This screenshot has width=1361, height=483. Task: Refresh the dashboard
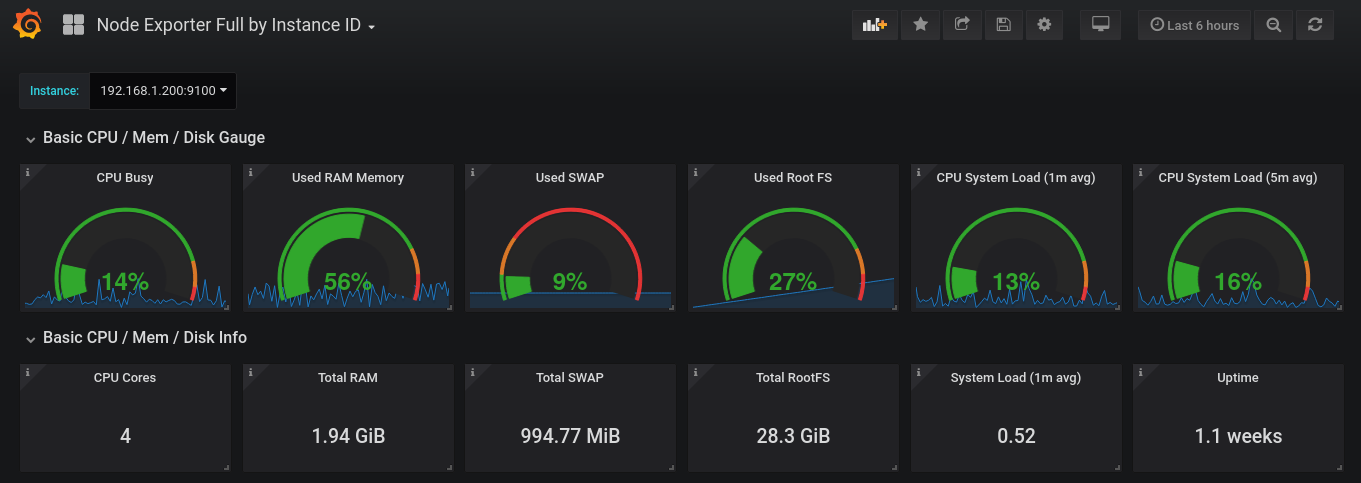(1315, 25)
